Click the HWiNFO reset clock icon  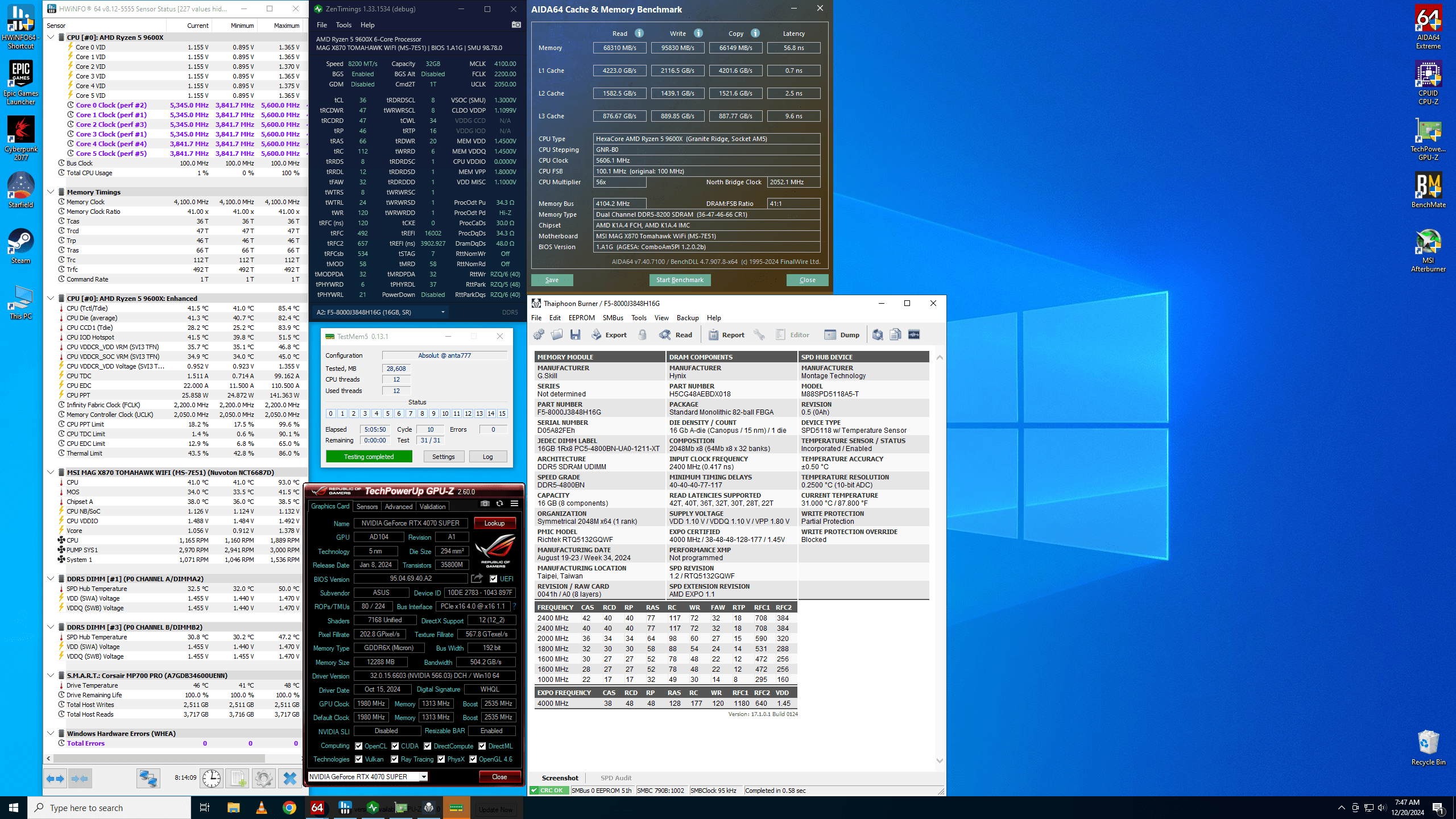pos(212,778)
